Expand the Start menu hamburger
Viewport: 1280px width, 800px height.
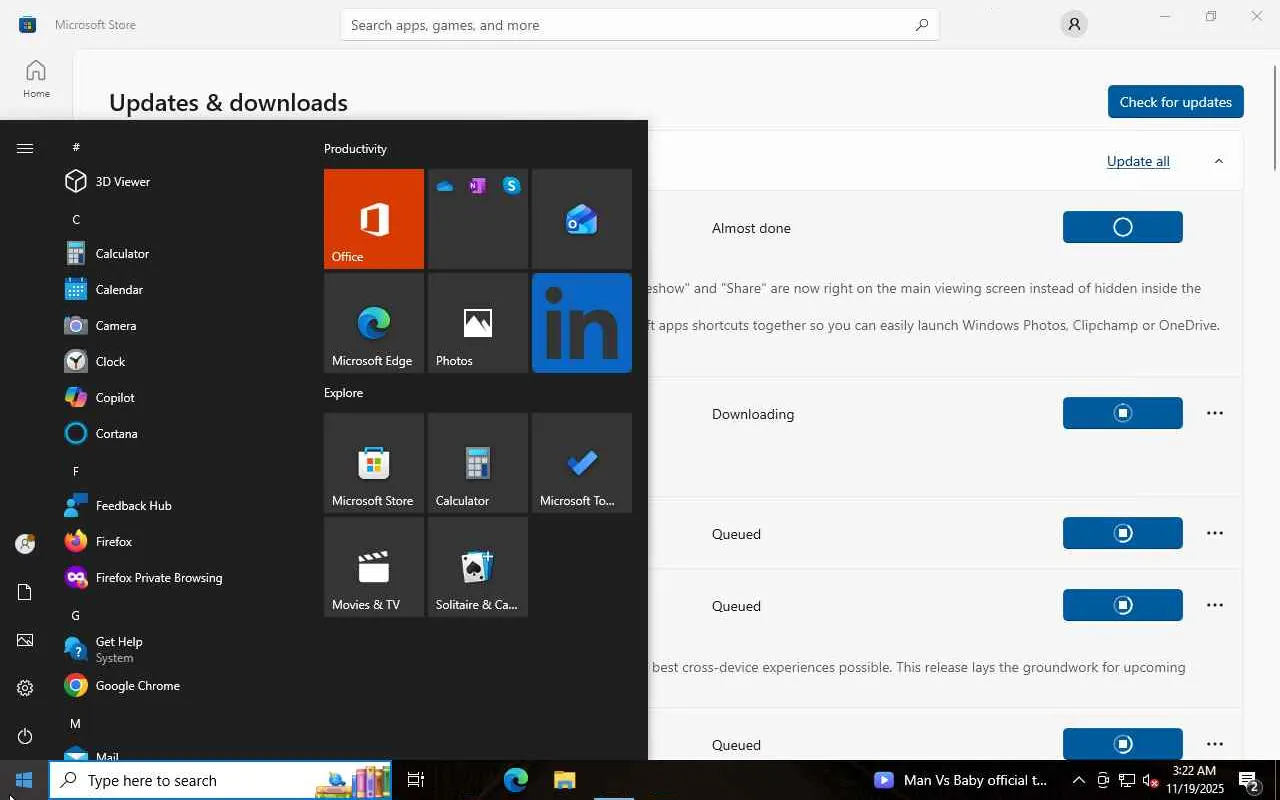click(25, 148)
